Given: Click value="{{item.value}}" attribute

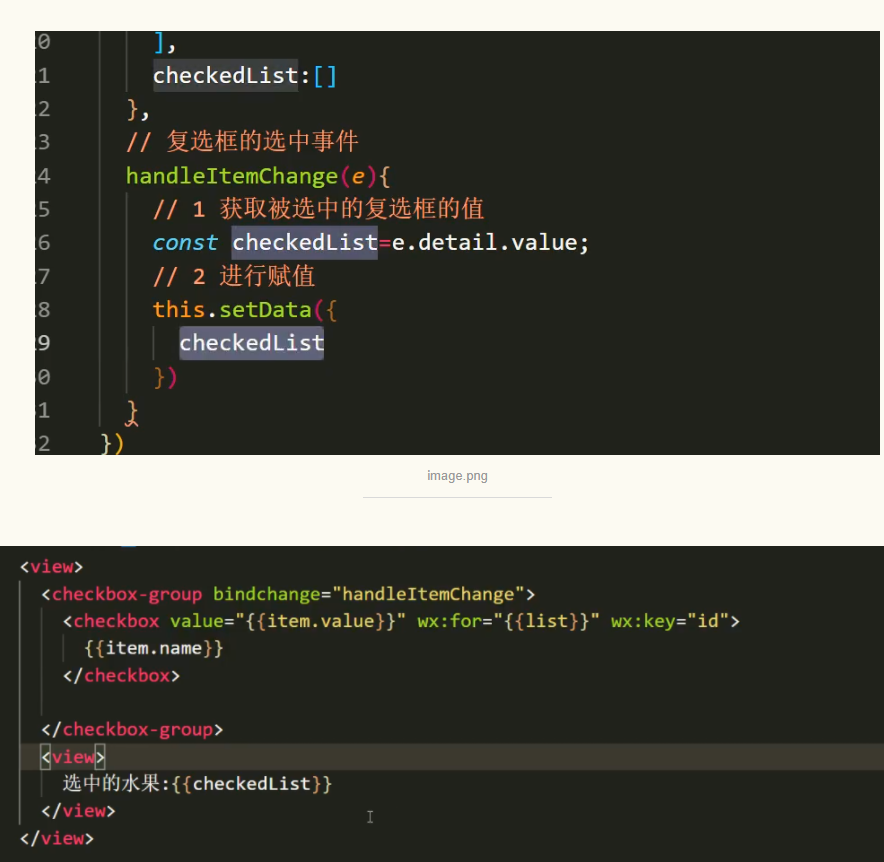Looking at the screenshot, I should pos(288,621).
